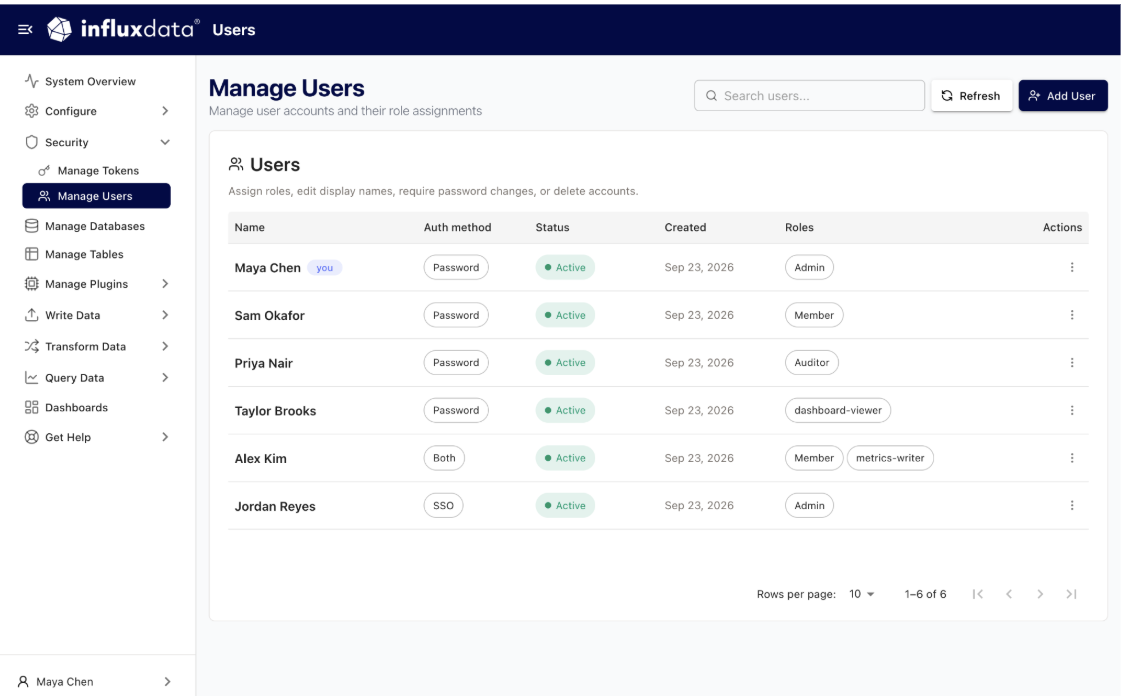
Task: Open actions menu for Alex Kim
Action: (x=1072, y=458)
